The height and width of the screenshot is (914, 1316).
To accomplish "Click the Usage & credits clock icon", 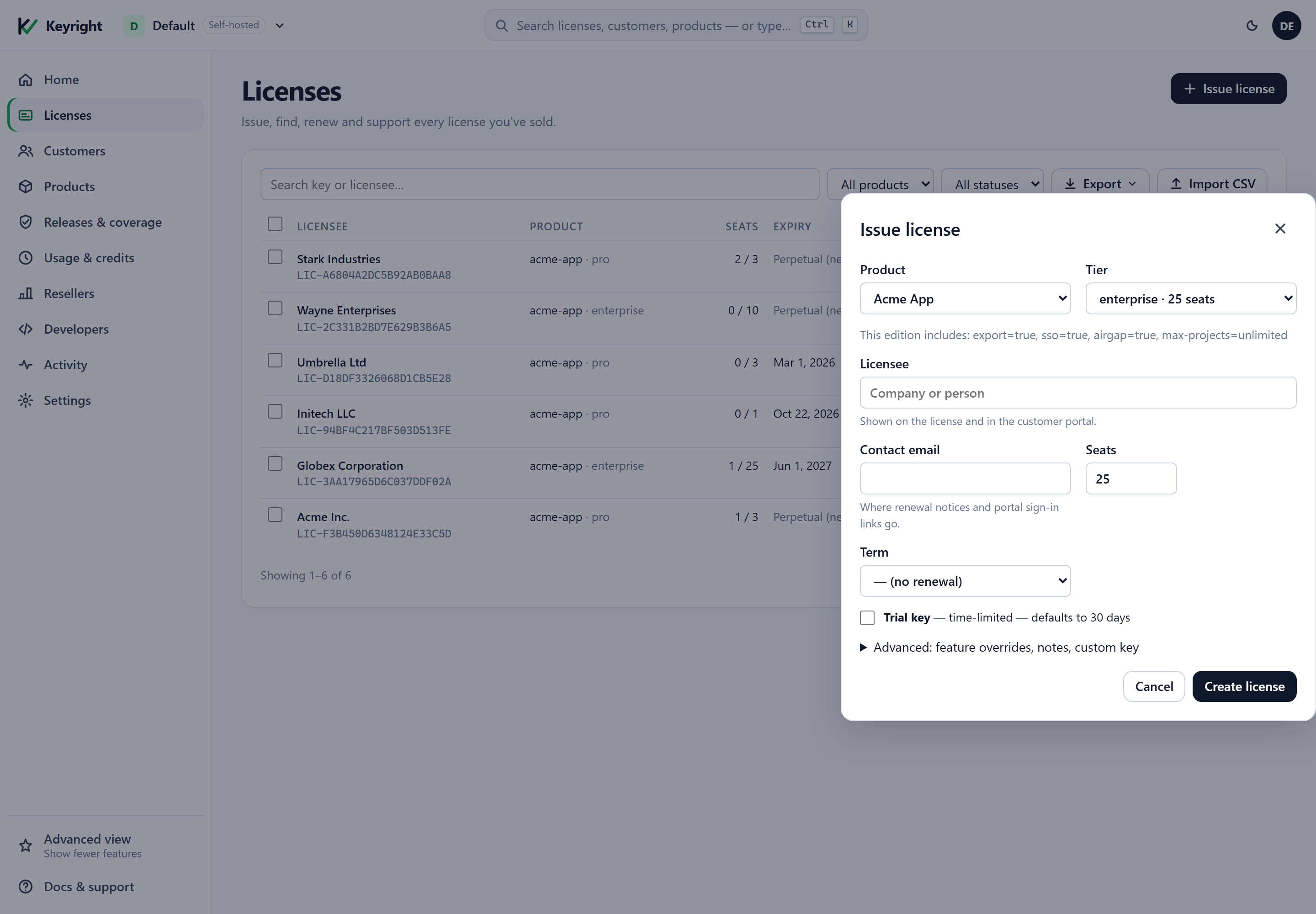I will coord(25,258).
